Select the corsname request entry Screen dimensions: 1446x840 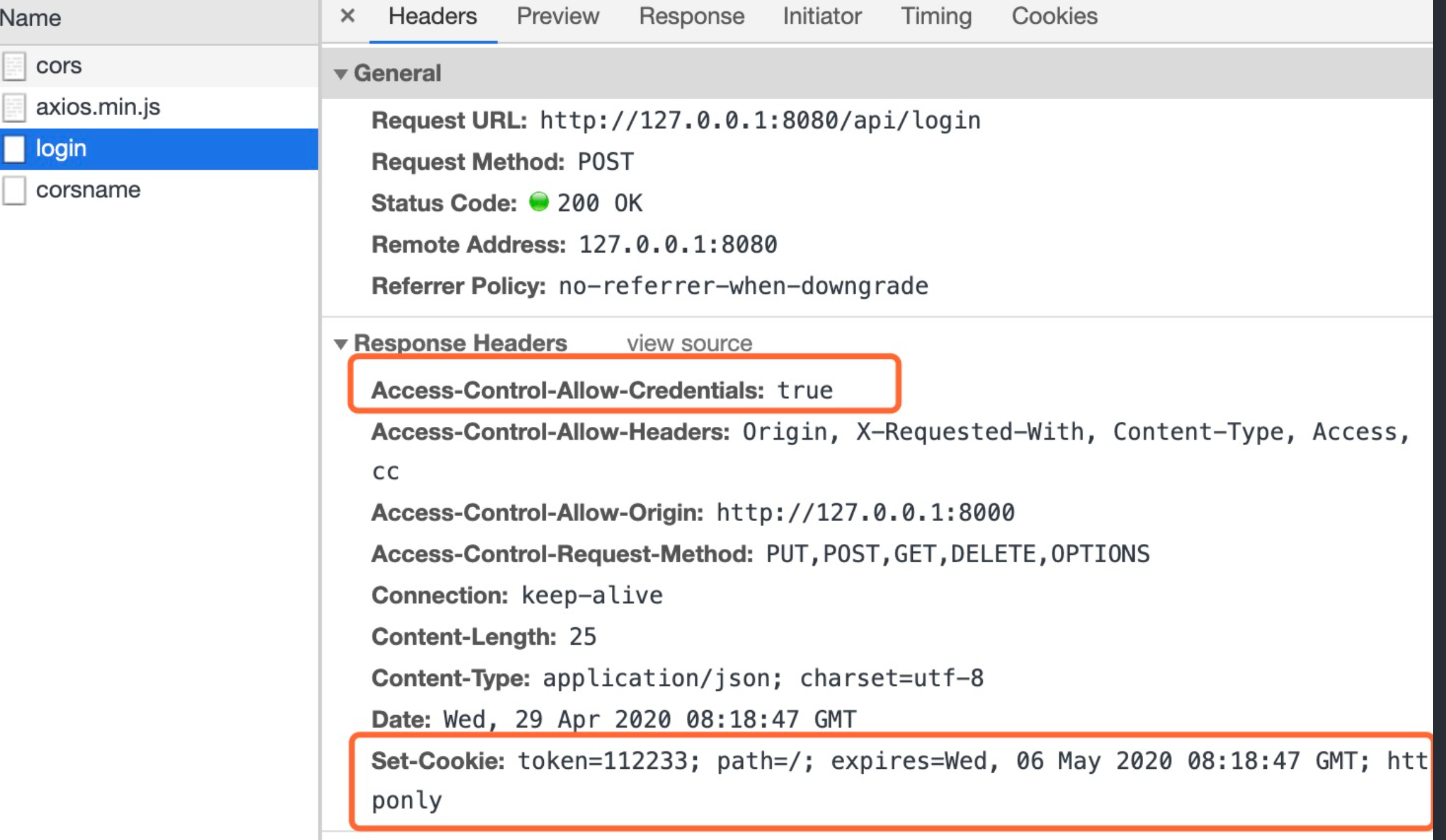[x=88, y=190]
